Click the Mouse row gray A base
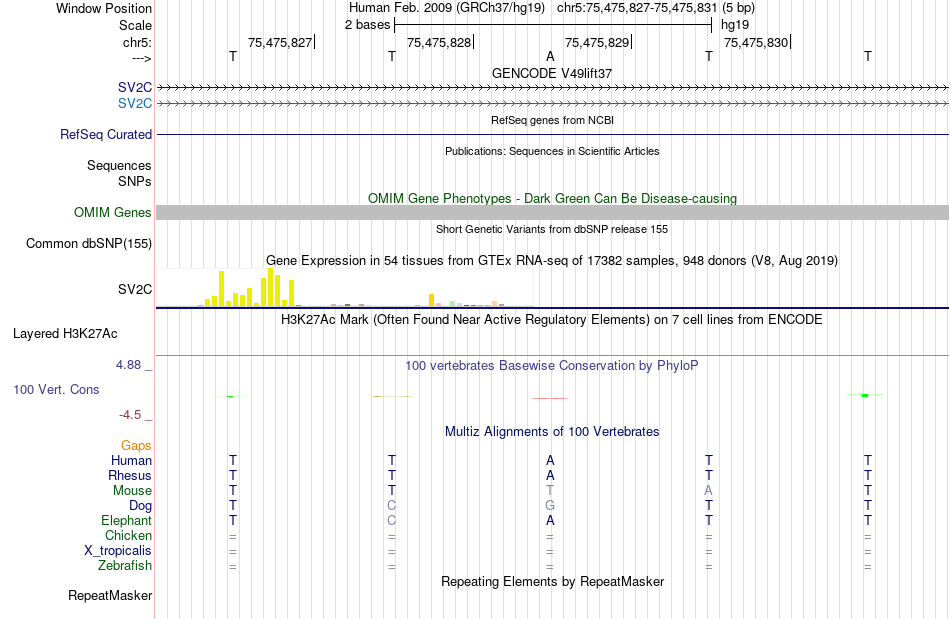This screenshot has width=950, height=619. [x=708, y=491]
